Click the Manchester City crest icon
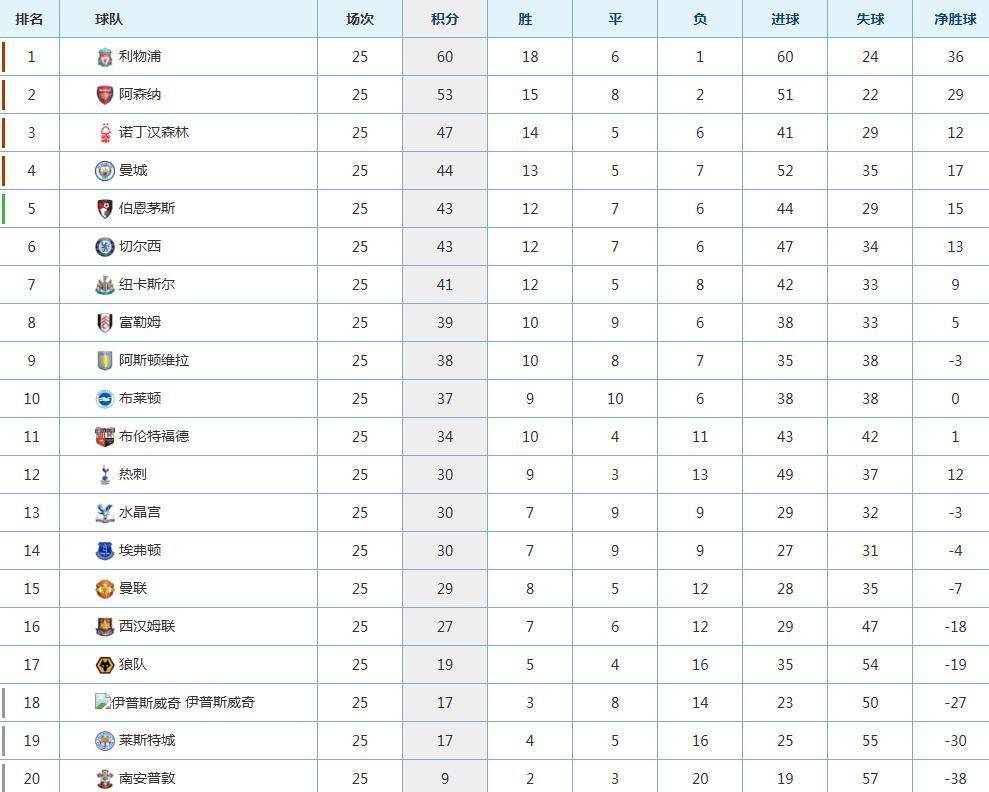This screenshot has height=792, width=989. click(x=105, y=171)
